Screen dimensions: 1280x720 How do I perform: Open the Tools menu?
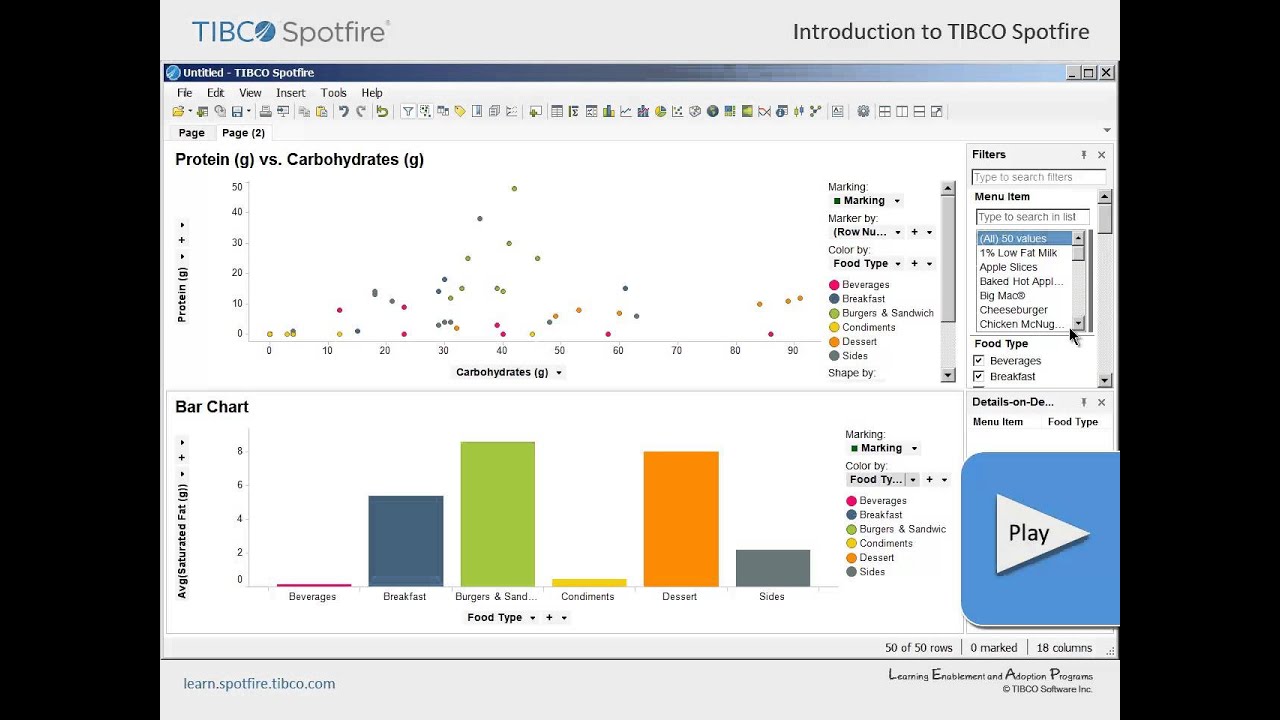point(334,93)
